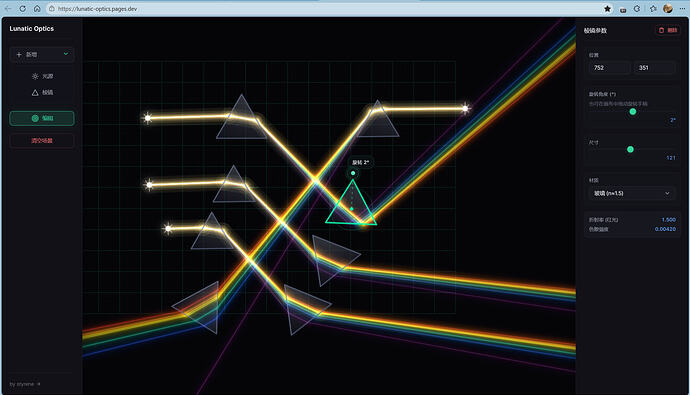The image size is (690, 395).
Task: Click the Lunatic Optics title
Action: 32,29
